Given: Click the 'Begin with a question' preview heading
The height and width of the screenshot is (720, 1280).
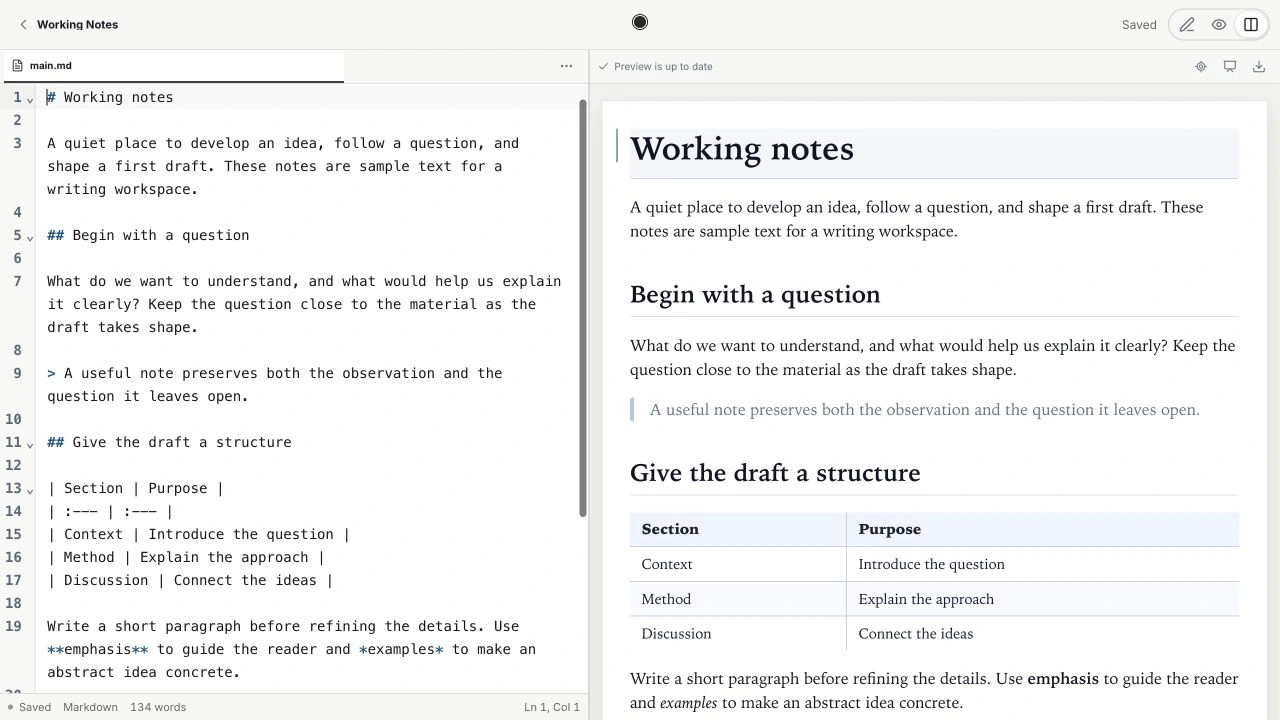Looking at the screenshot, I should click(x=755, y=295).
